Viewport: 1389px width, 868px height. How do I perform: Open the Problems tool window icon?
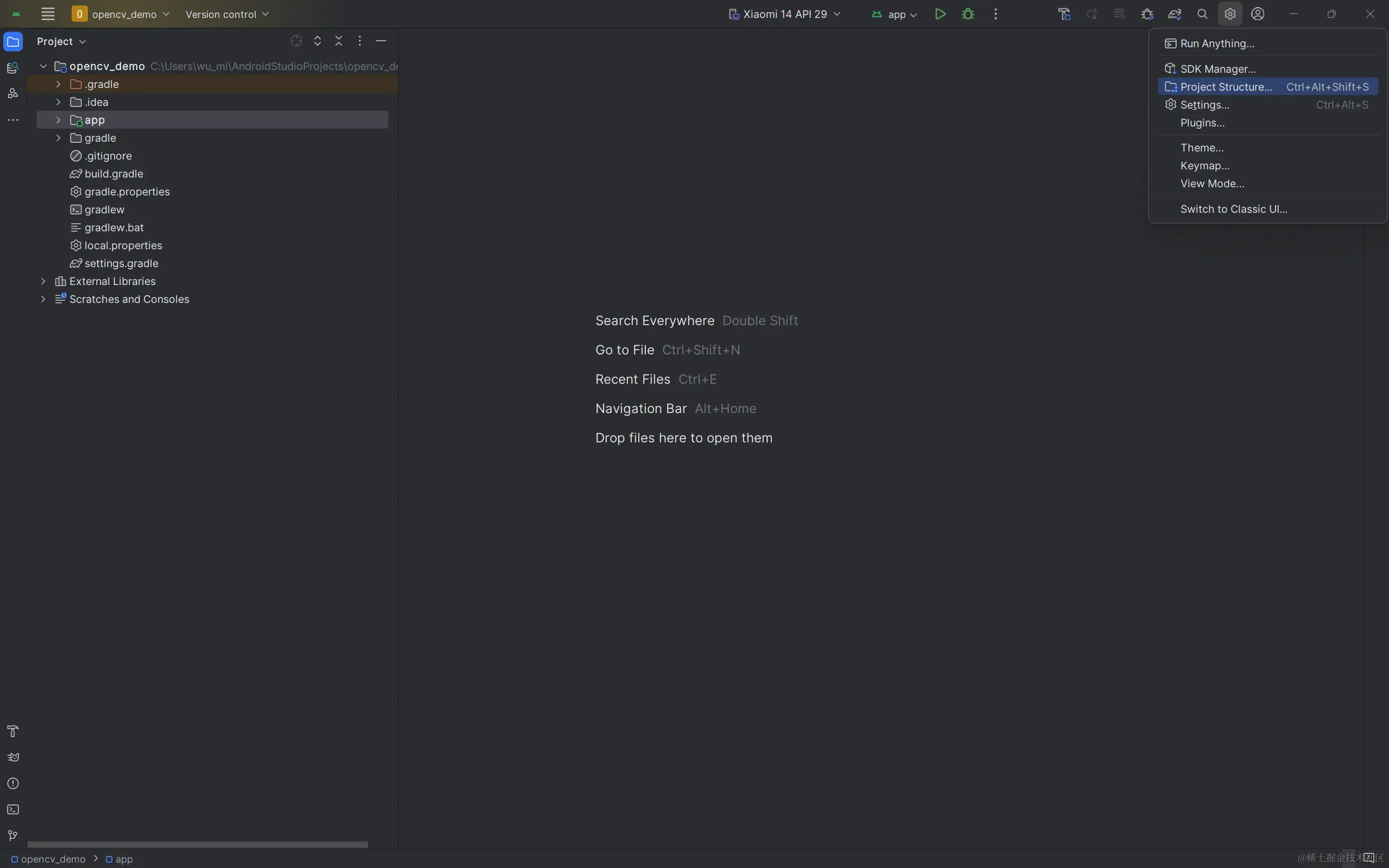12,784
